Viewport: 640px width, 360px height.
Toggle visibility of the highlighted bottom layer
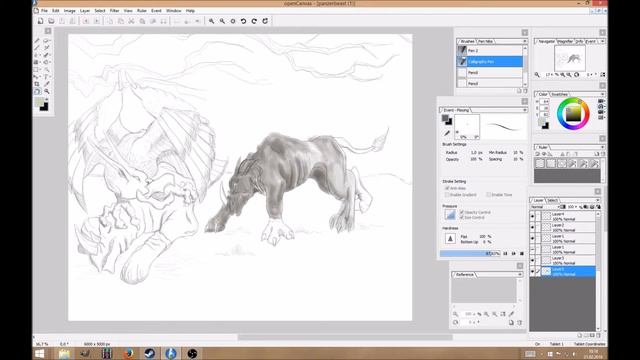coord(532,271)
